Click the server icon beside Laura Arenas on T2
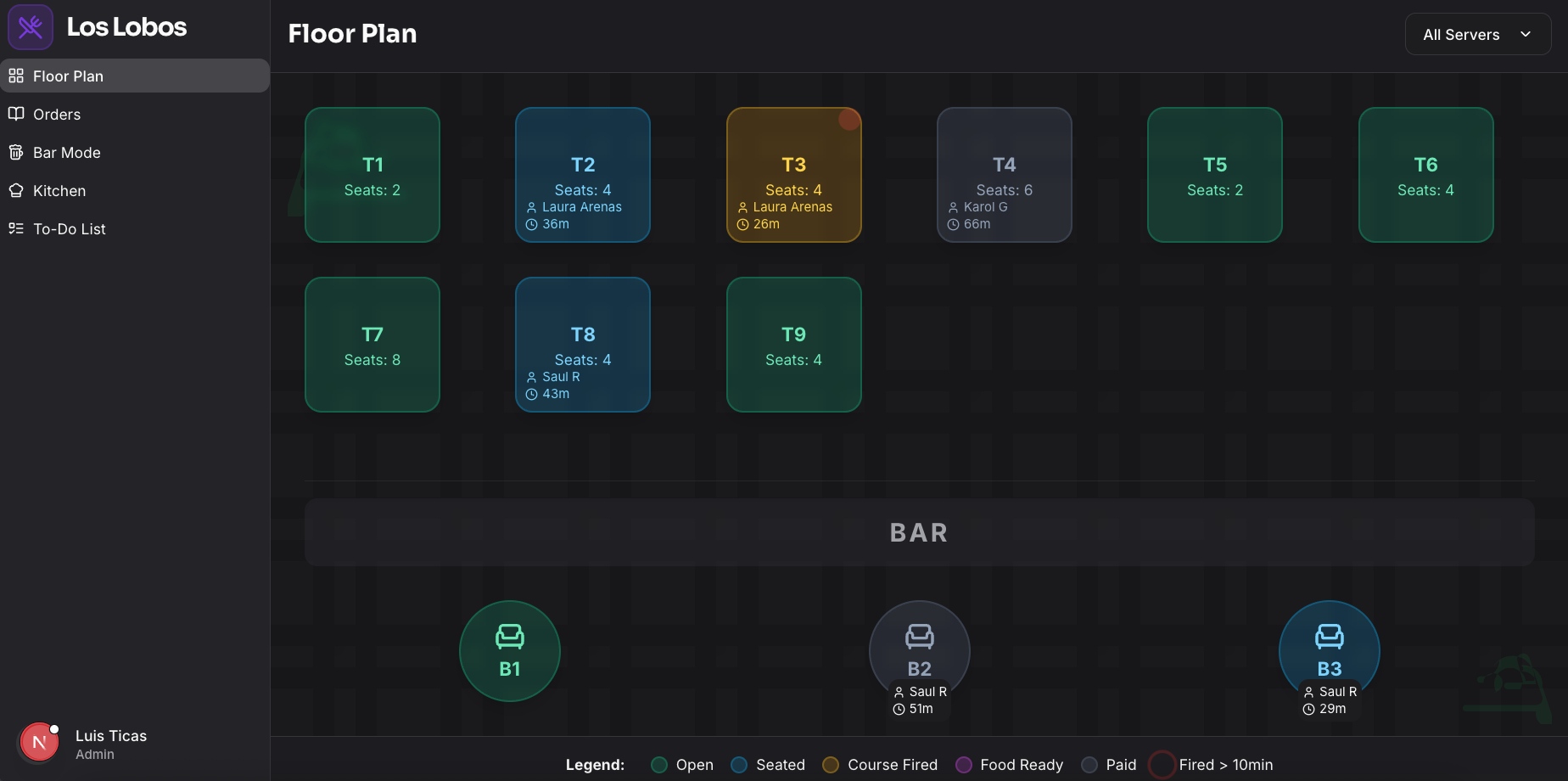 coord(530,206)
